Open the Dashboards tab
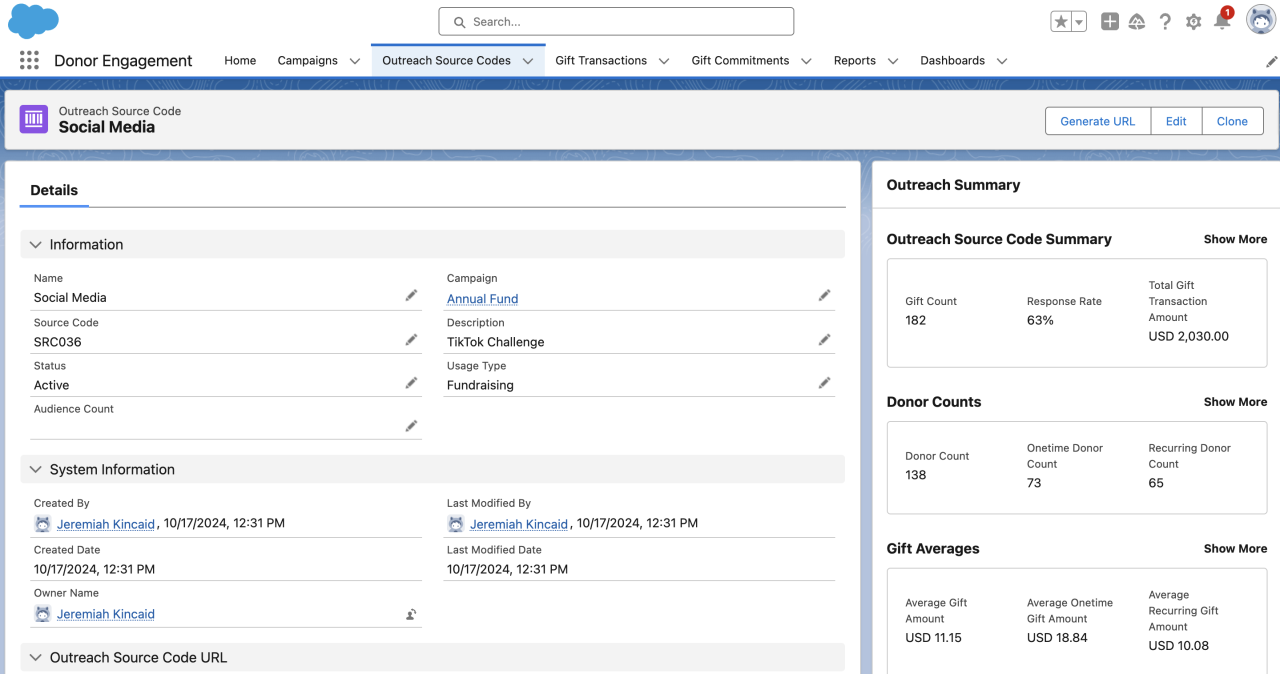The height and width of the screenshot is (674, 1280). tap(953, 60)
